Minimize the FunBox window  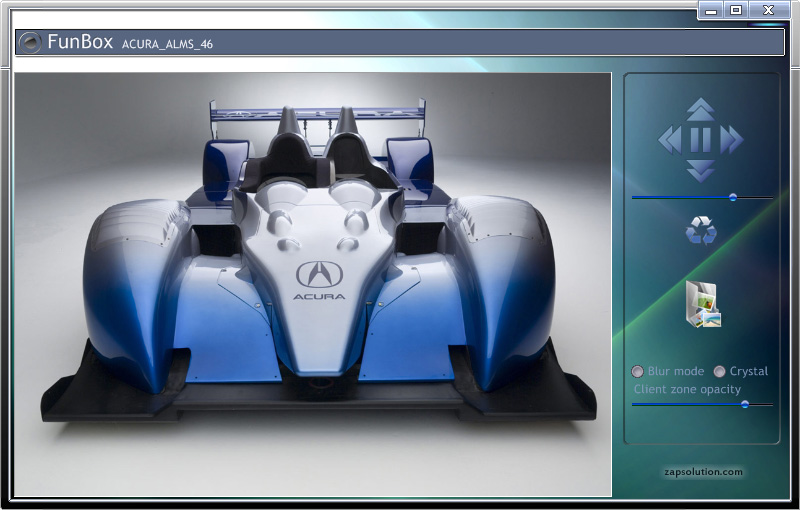(x=711, y=10)
